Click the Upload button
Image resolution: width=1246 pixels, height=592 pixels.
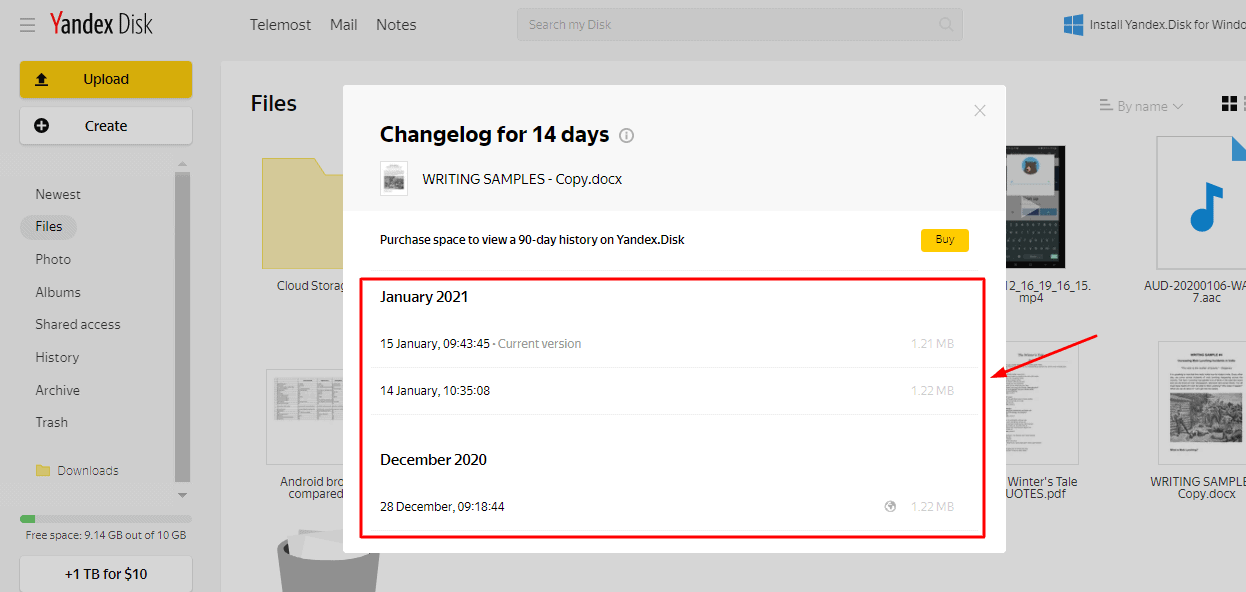tap(105, 80)
